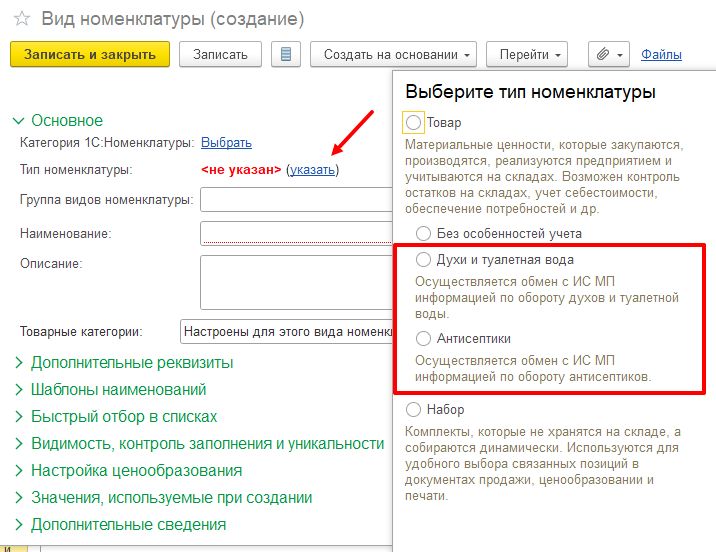Click the указать link for nomenclature type
The height and width of the screenshot is (552, 716).
(x=312, y=170)
